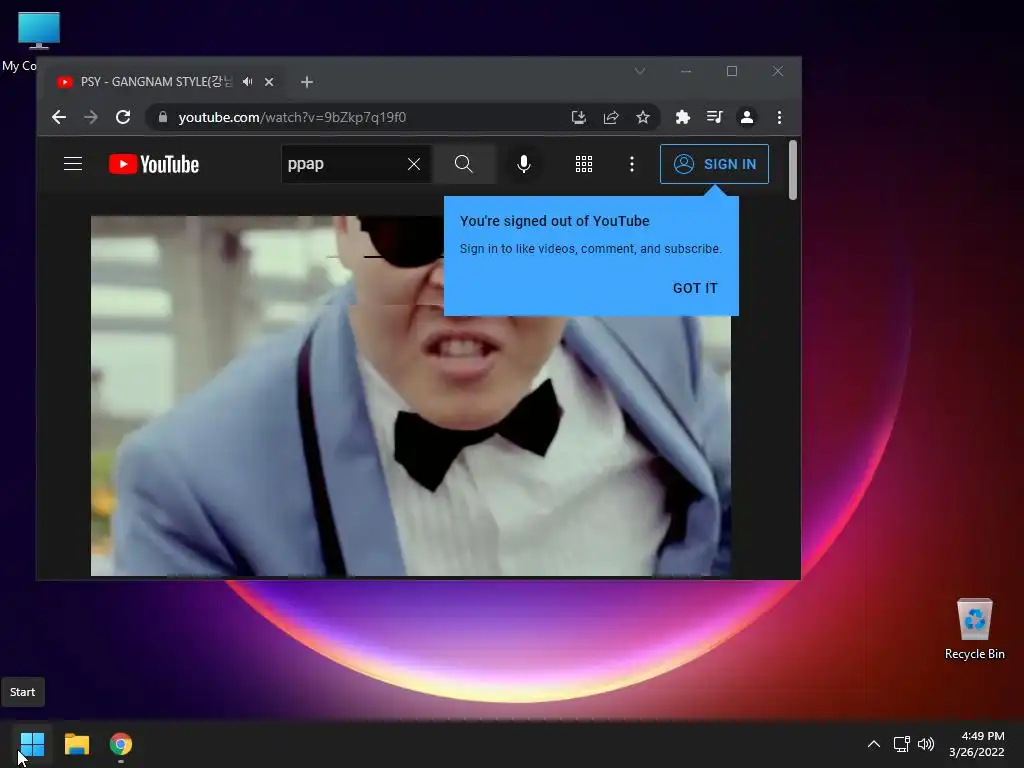
Task: Click the Gangnam Style video player
Action: [x=411, y=396]
